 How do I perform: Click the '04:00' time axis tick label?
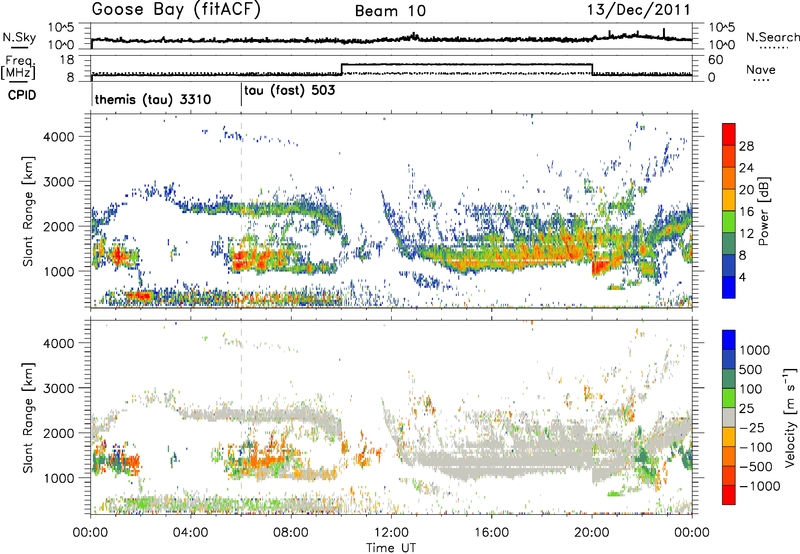coord(191,533)
